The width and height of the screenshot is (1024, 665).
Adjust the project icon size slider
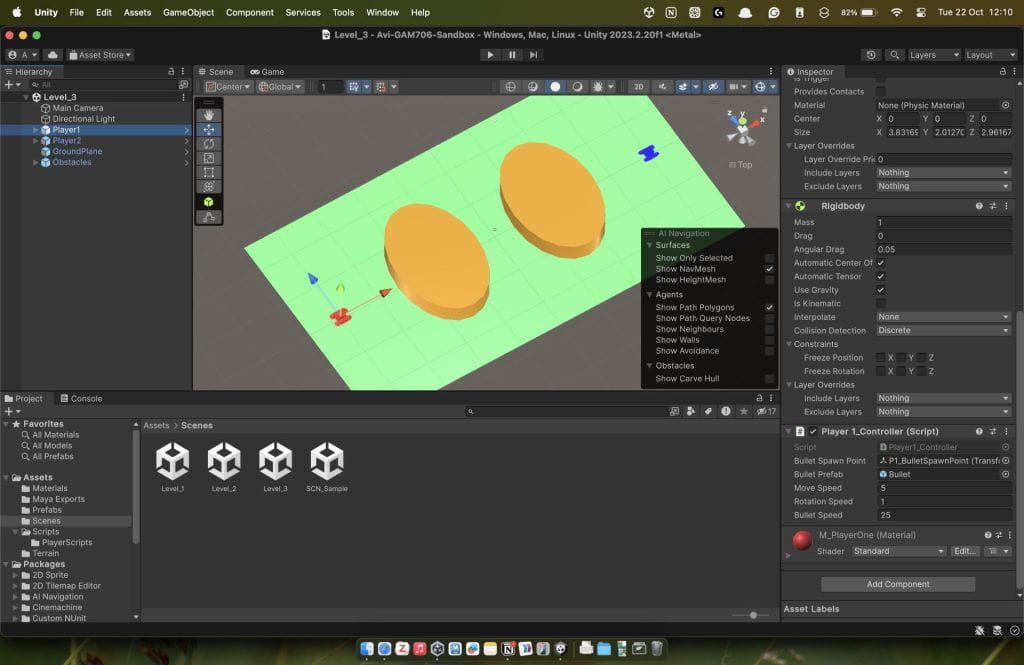pyautogui.click(x=753, y=615)
